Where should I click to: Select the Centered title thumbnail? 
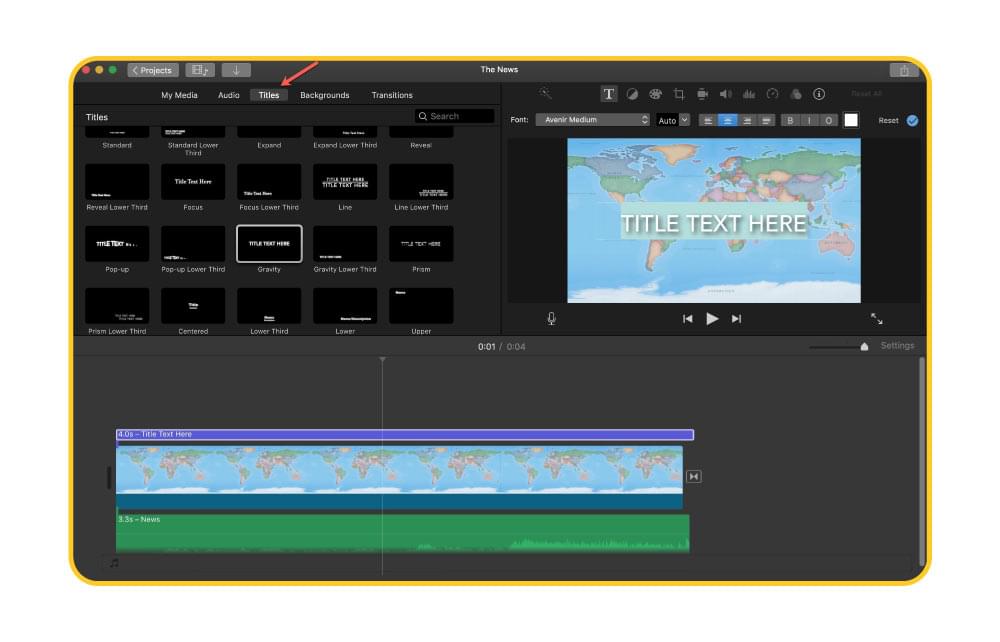tap(193, 305)
